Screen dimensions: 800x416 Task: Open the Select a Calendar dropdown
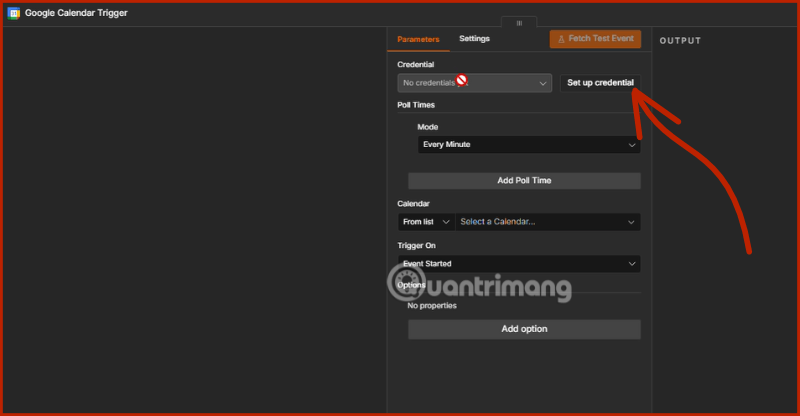point(548,222)
